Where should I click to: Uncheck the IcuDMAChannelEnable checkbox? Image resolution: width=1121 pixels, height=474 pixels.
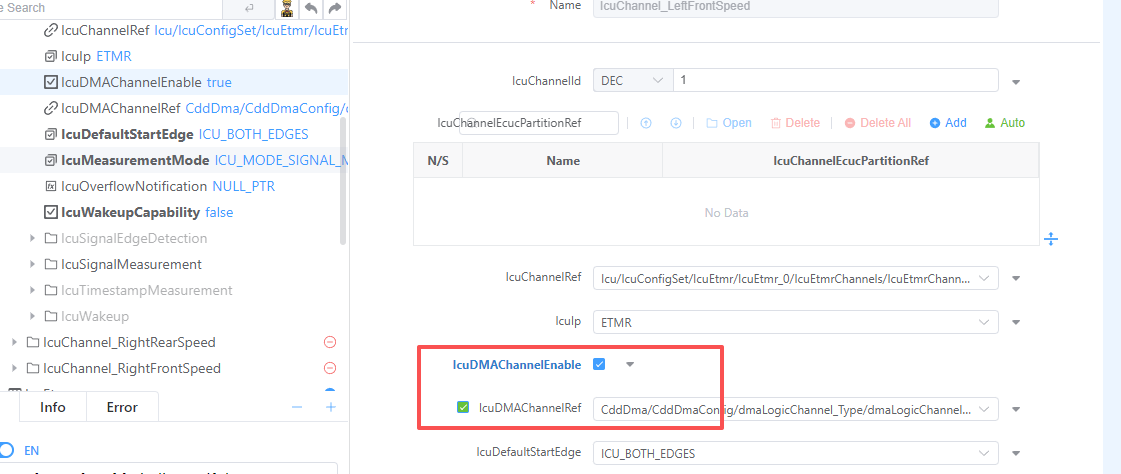pyautogui.click(x=599, y=364)
